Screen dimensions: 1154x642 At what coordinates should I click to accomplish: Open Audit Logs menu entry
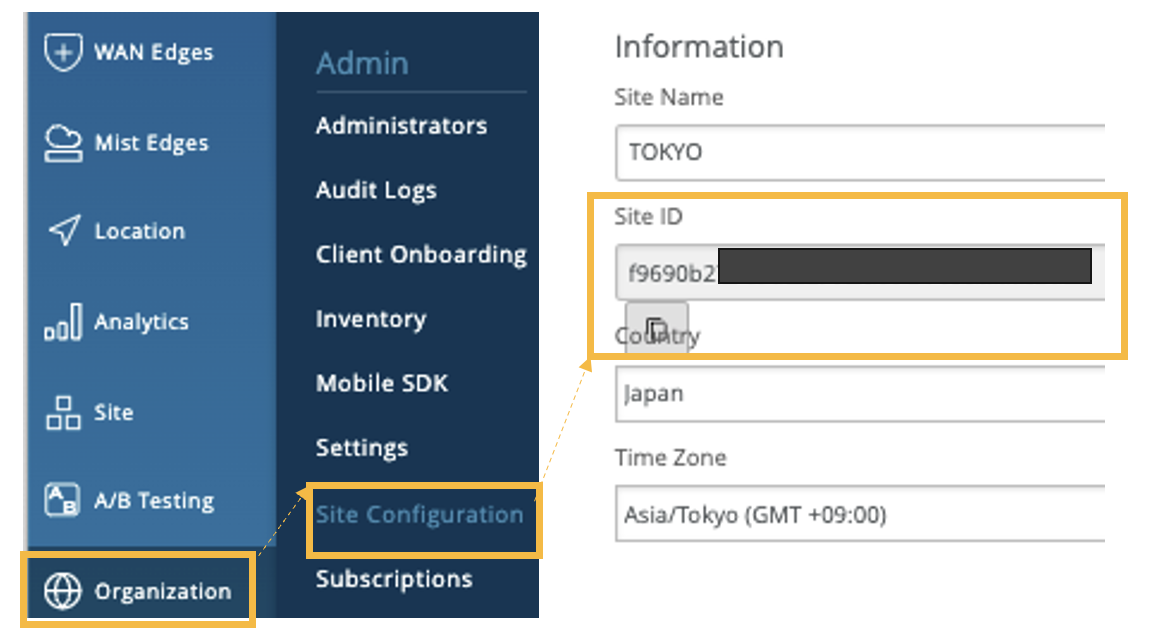tap(376, 190)
